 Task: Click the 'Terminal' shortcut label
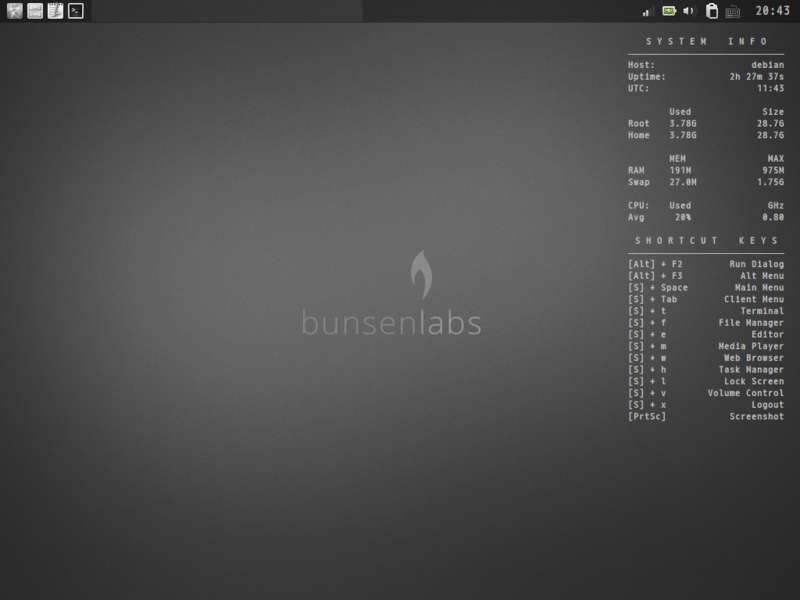[762, 311]
